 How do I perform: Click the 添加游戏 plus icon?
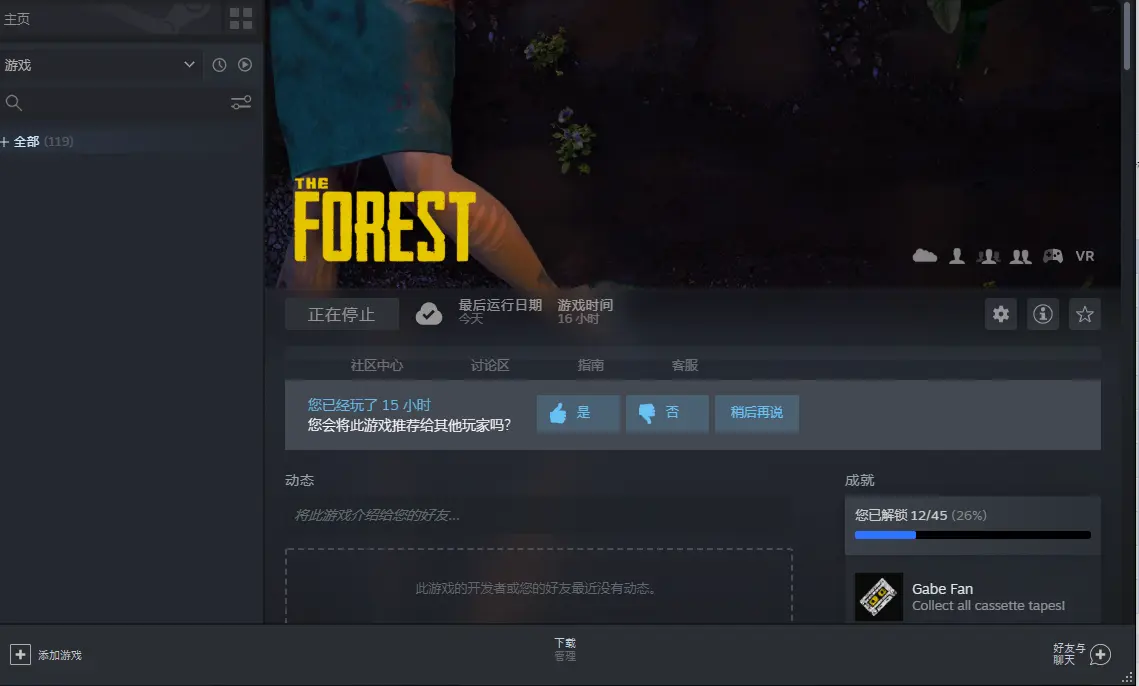[x=20, y=655]
